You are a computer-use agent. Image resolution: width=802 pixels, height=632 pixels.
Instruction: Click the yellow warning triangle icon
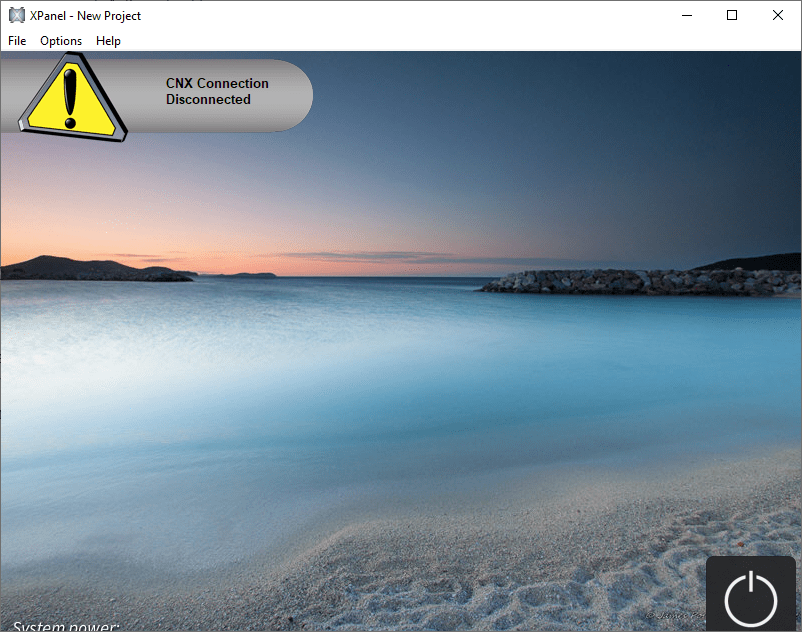click(x=70, y=98)
